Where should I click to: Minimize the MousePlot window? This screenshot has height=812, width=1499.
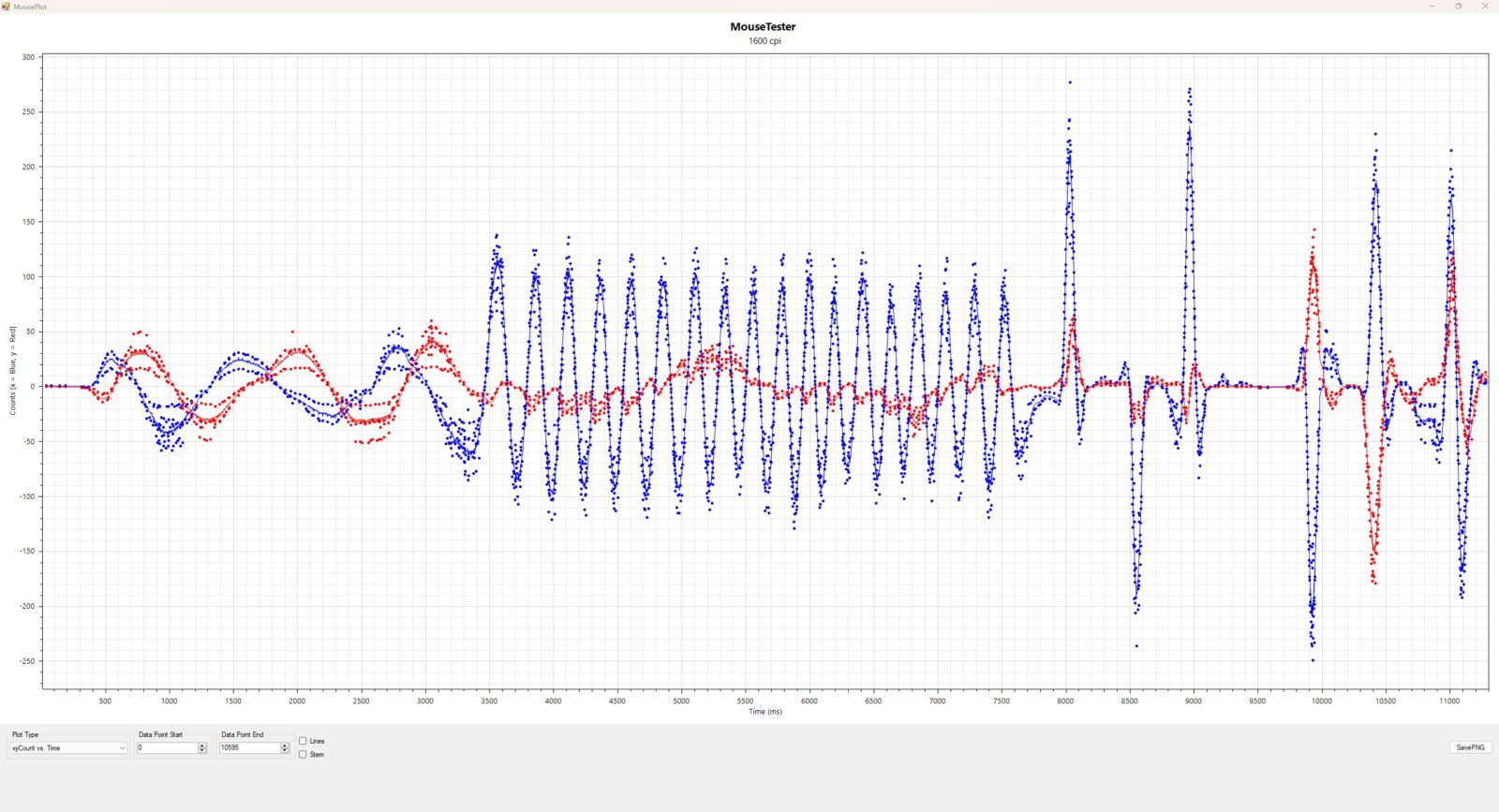pos(1432,7)
